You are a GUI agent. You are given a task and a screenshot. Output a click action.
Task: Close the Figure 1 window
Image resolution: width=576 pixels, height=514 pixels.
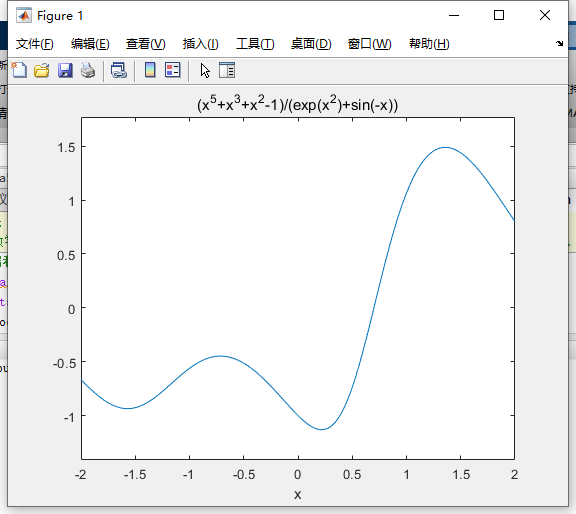click(545, 15)
